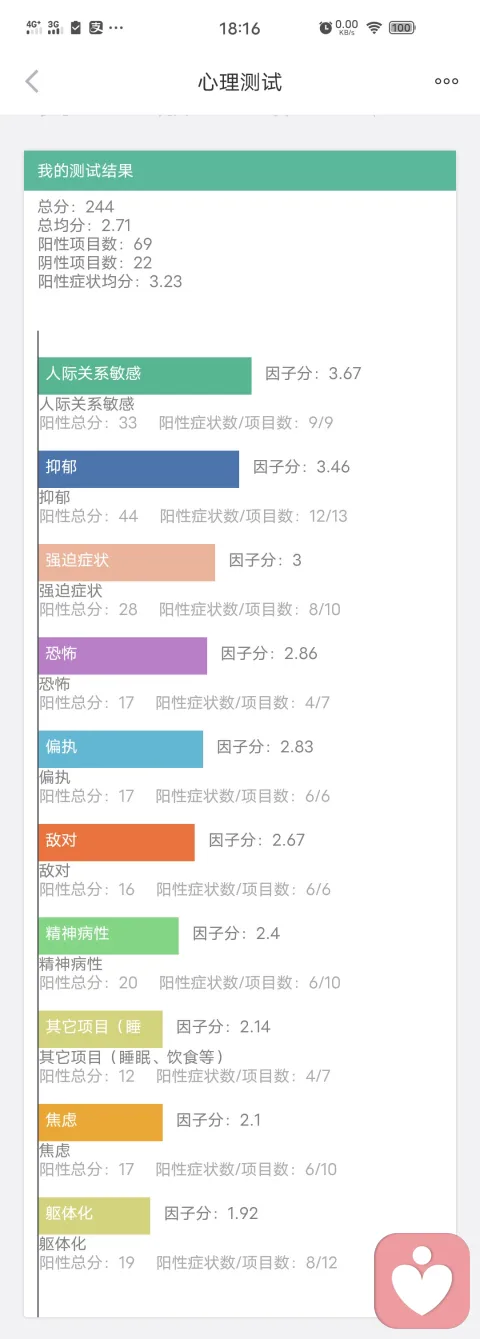Tap the 4G signal strength icon

tap(35, 28)
